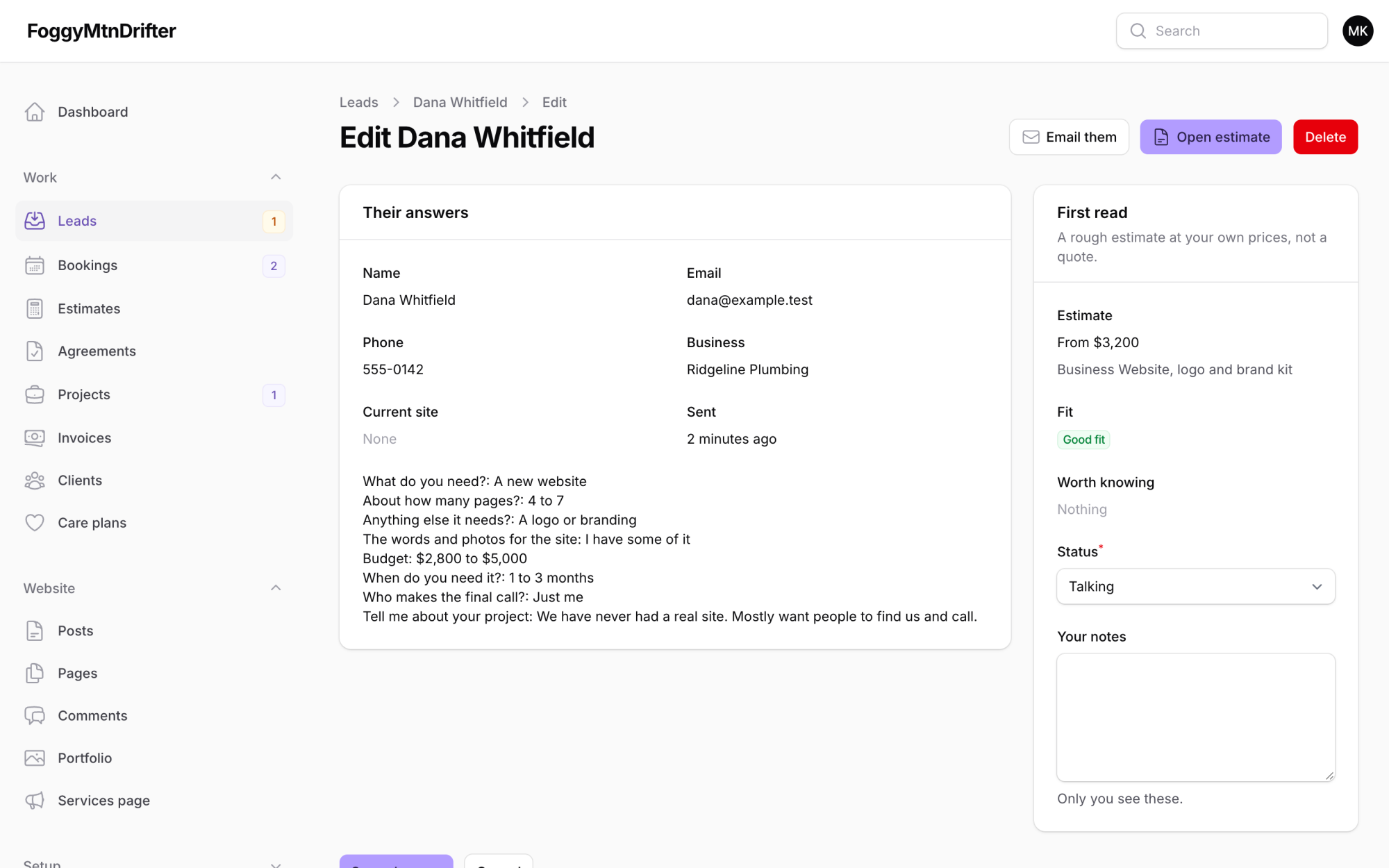Screen dimensions: 1389x868
Task: Click the Good fit badge
Action: coord(1083,440)
